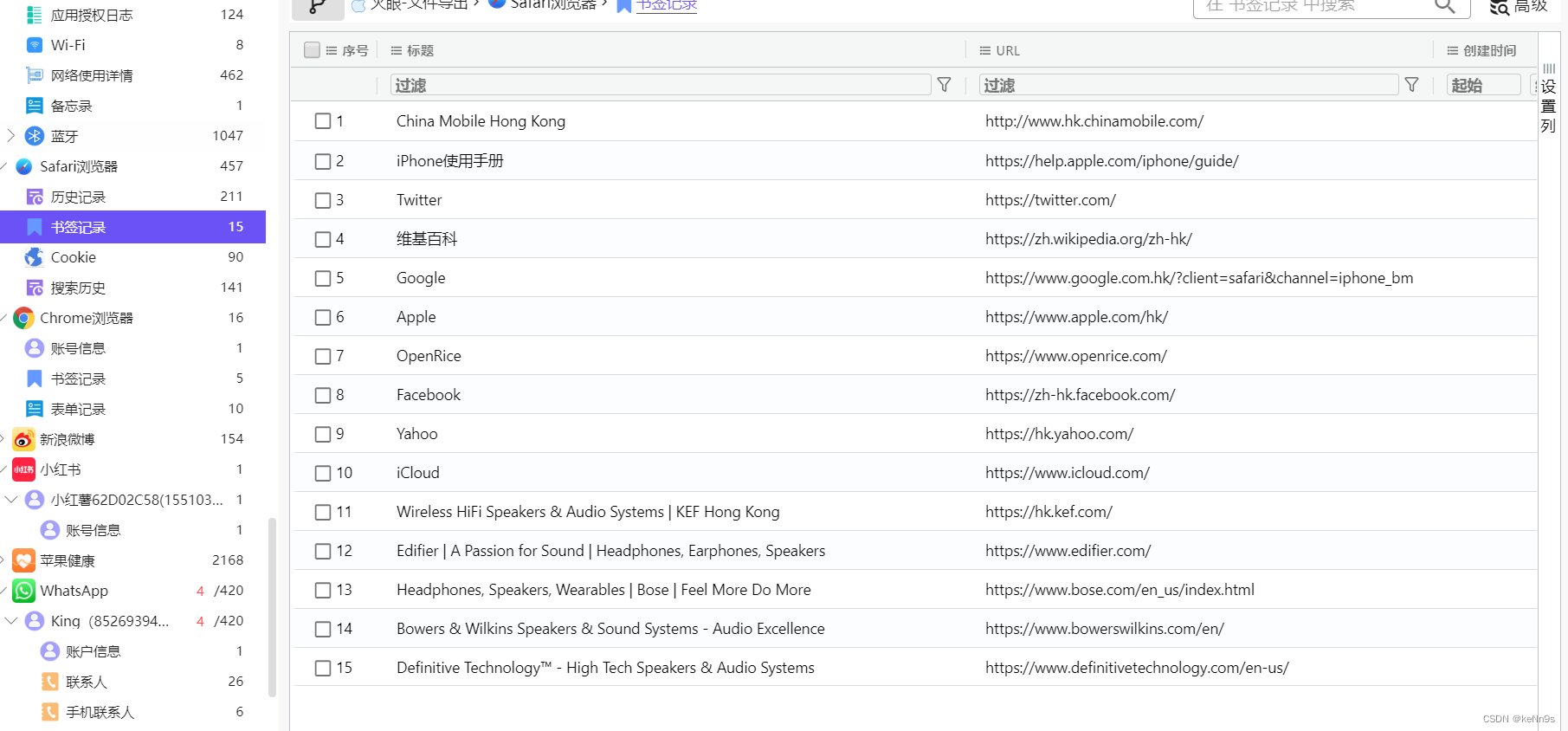This screenshot has height=731, width=1568.
Task: Click the 备忘录 notes icon
Action: coord(35,106)
